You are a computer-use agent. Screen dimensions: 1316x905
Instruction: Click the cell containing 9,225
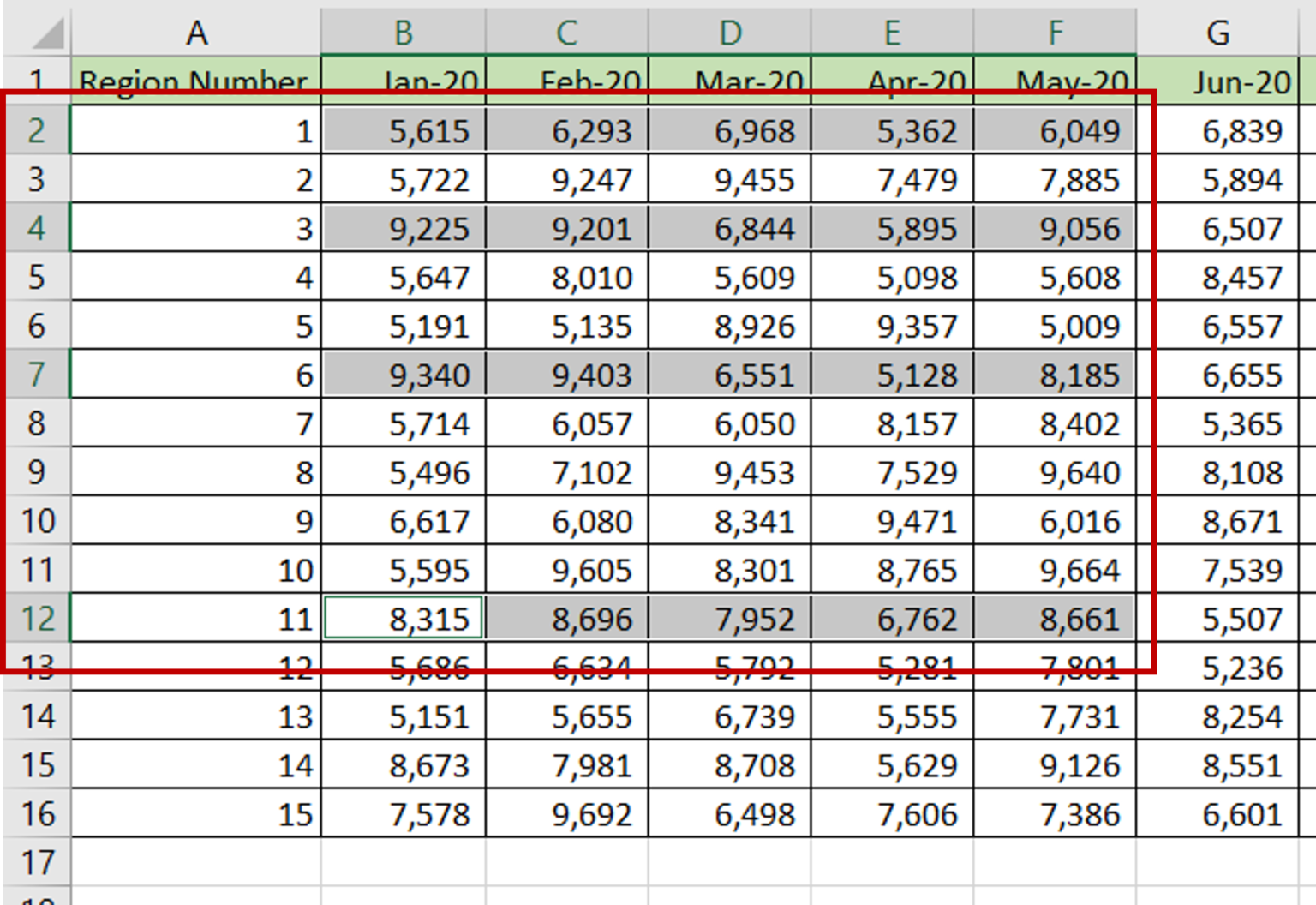(x=403, y=228)
